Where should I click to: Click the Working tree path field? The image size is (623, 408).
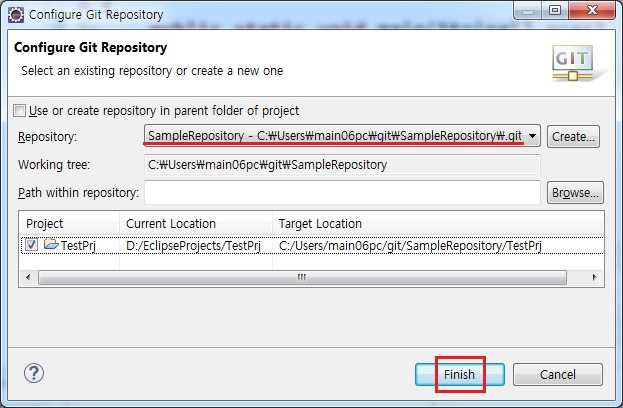point(342,164)
